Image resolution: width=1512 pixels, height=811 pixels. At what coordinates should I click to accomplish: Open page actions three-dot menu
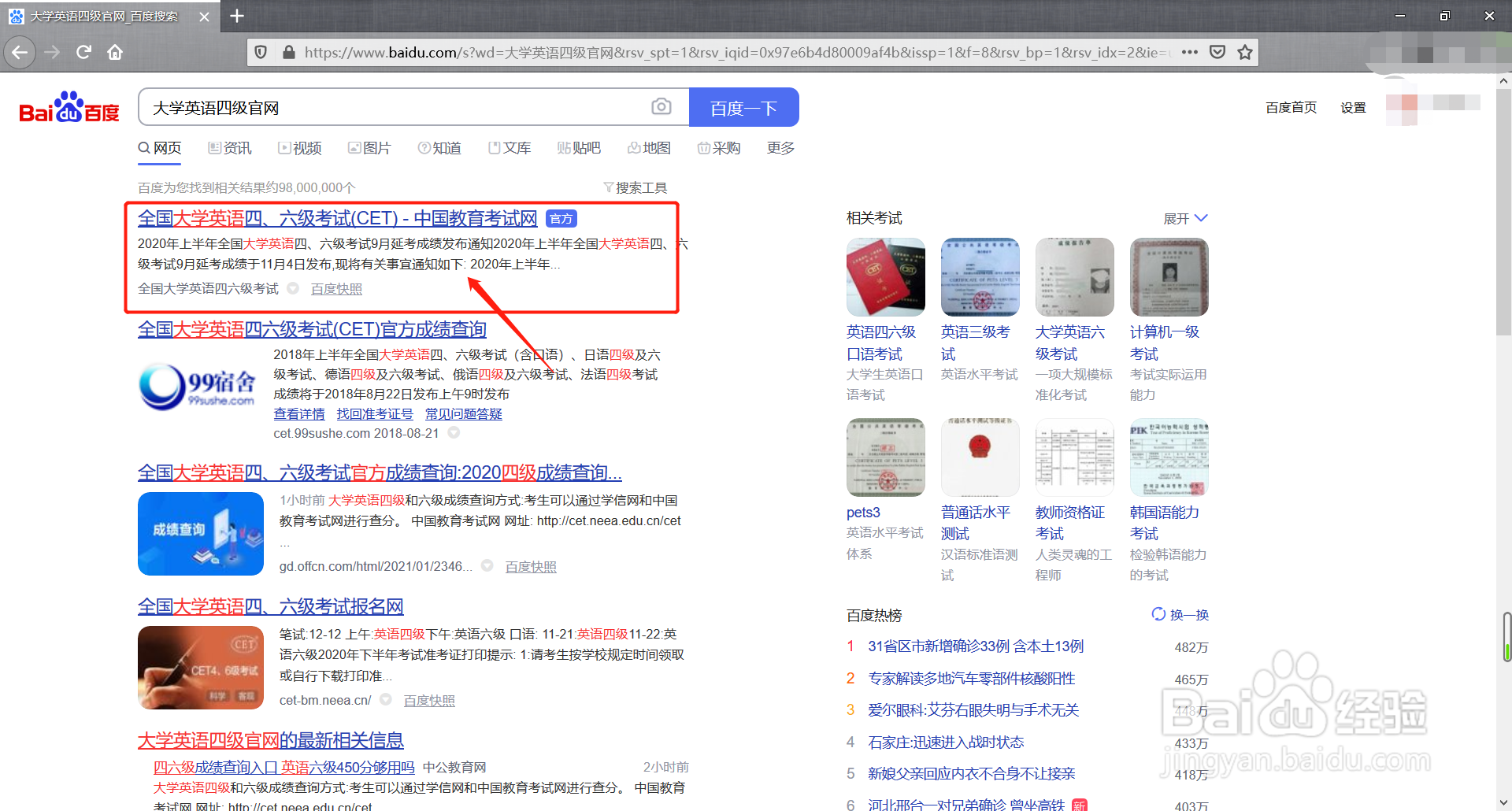point(1190,53)
